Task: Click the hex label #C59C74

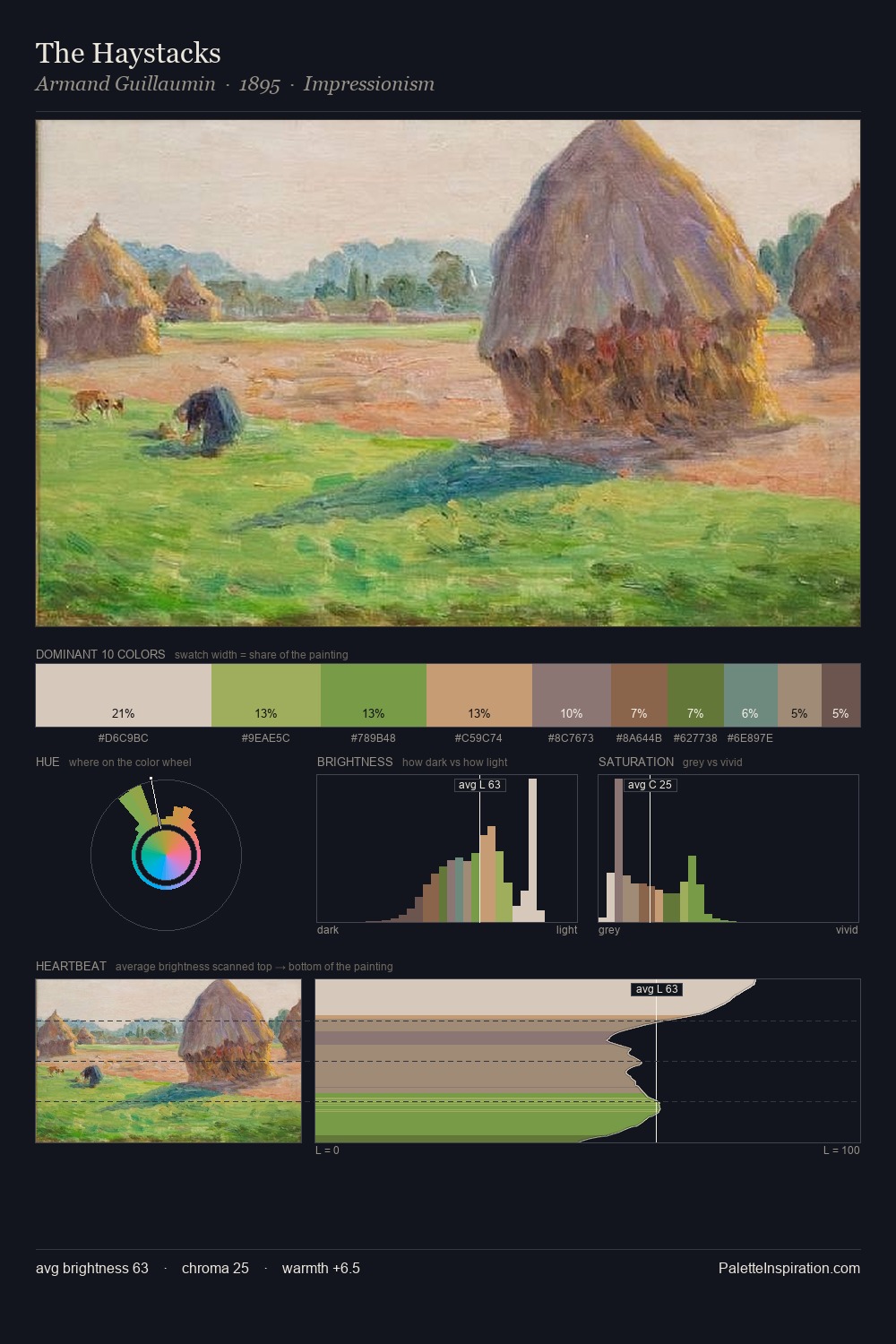Action: (479, 738)
